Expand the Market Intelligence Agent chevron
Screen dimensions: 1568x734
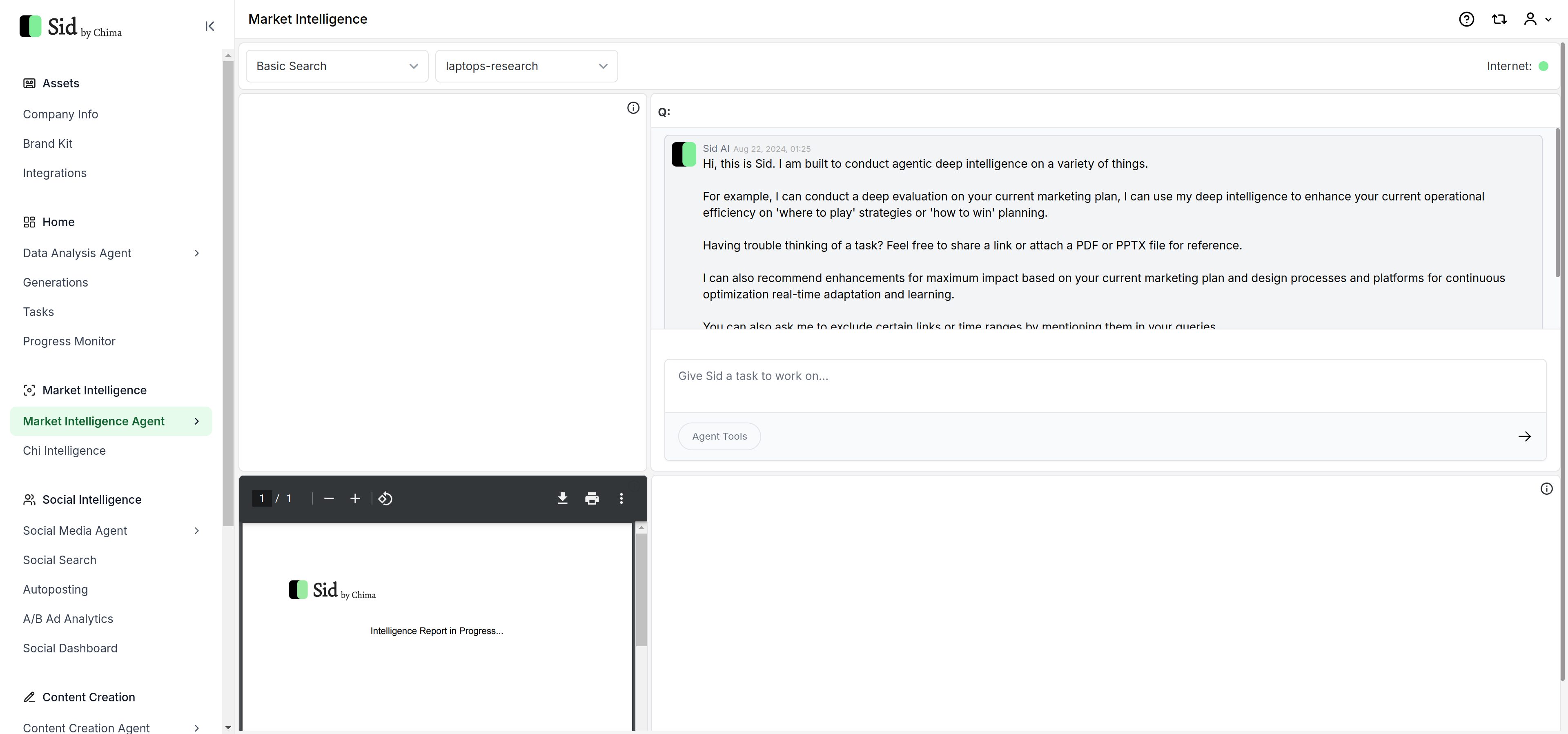tap(196, 421)
